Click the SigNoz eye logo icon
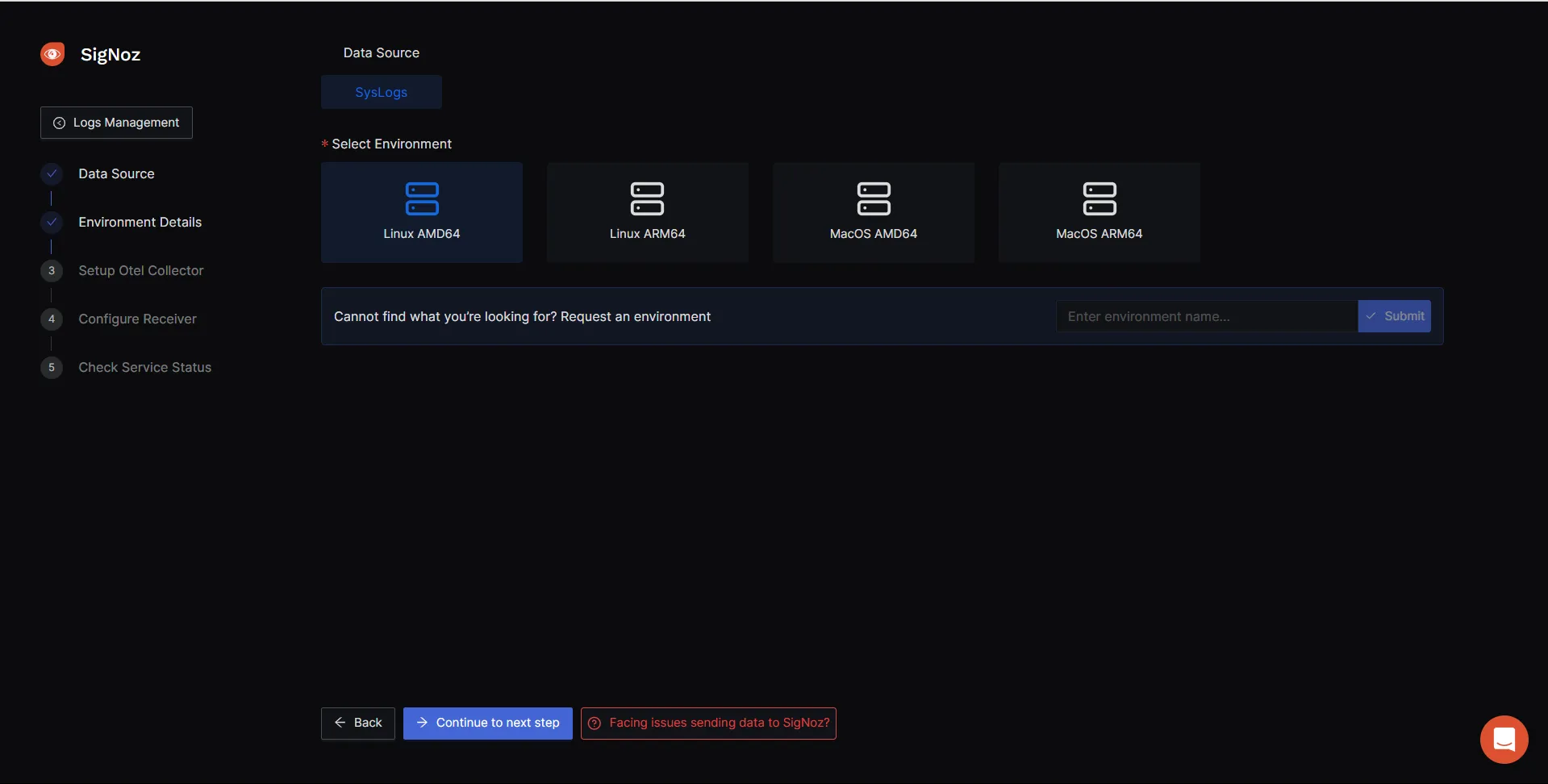This screenshot has width=1548, height=784. point(52,54)
